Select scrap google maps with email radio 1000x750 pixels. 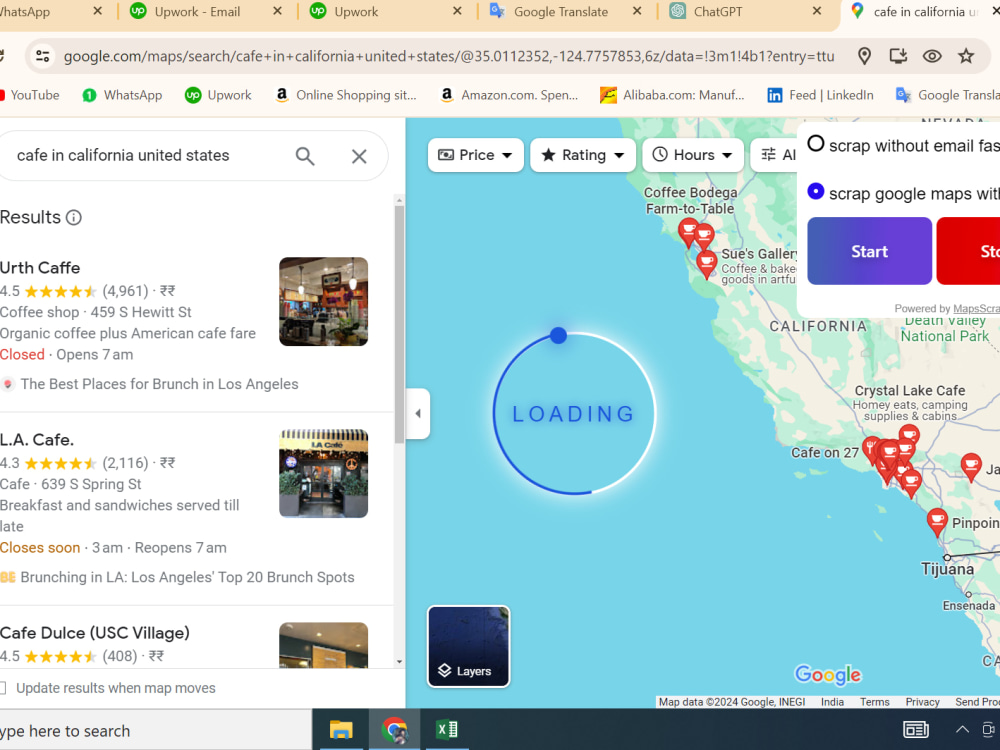(x=816, y=191)
